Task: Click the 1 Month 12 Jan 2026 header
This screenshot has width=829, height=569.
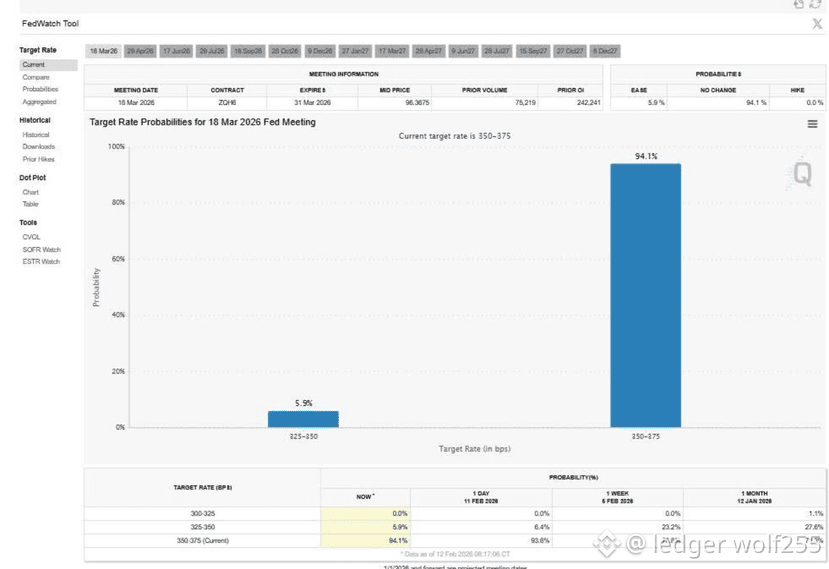Action: pos(754,497)
